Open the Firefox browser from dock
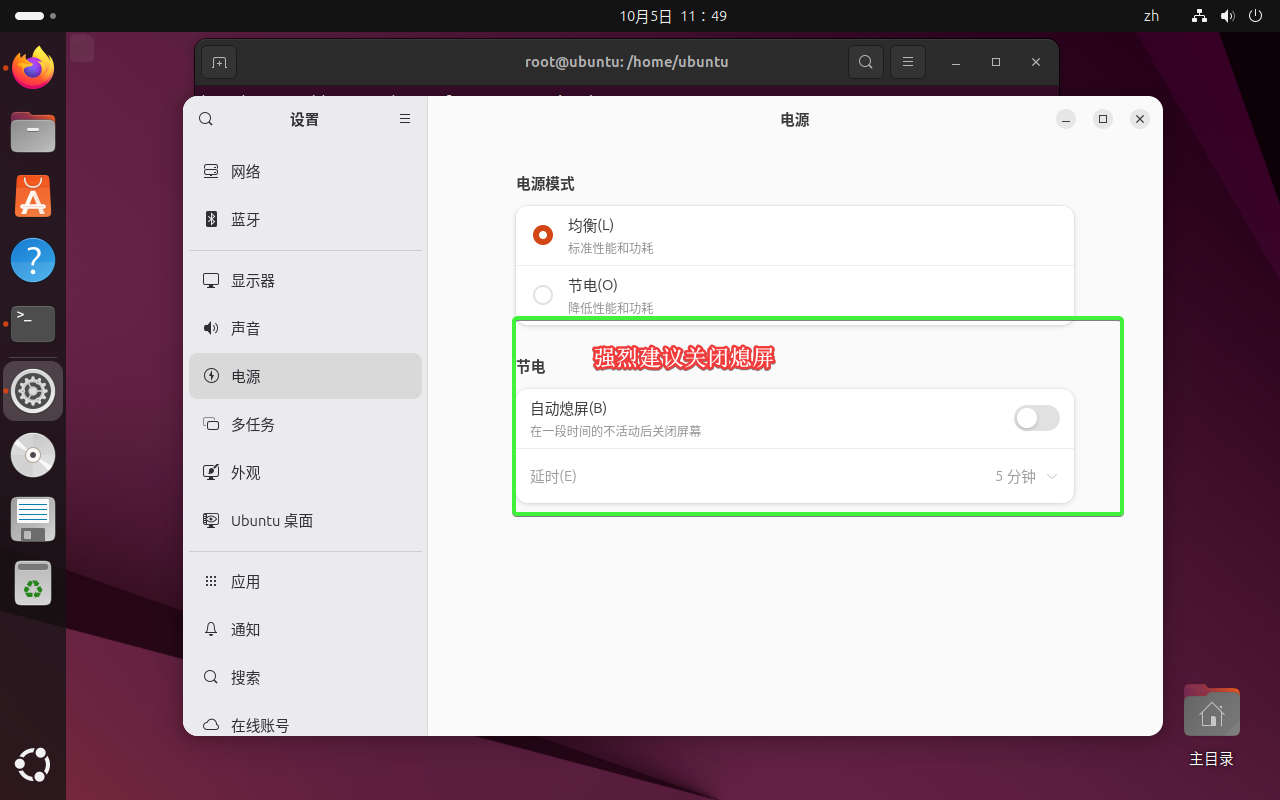 tap(33, 68)
